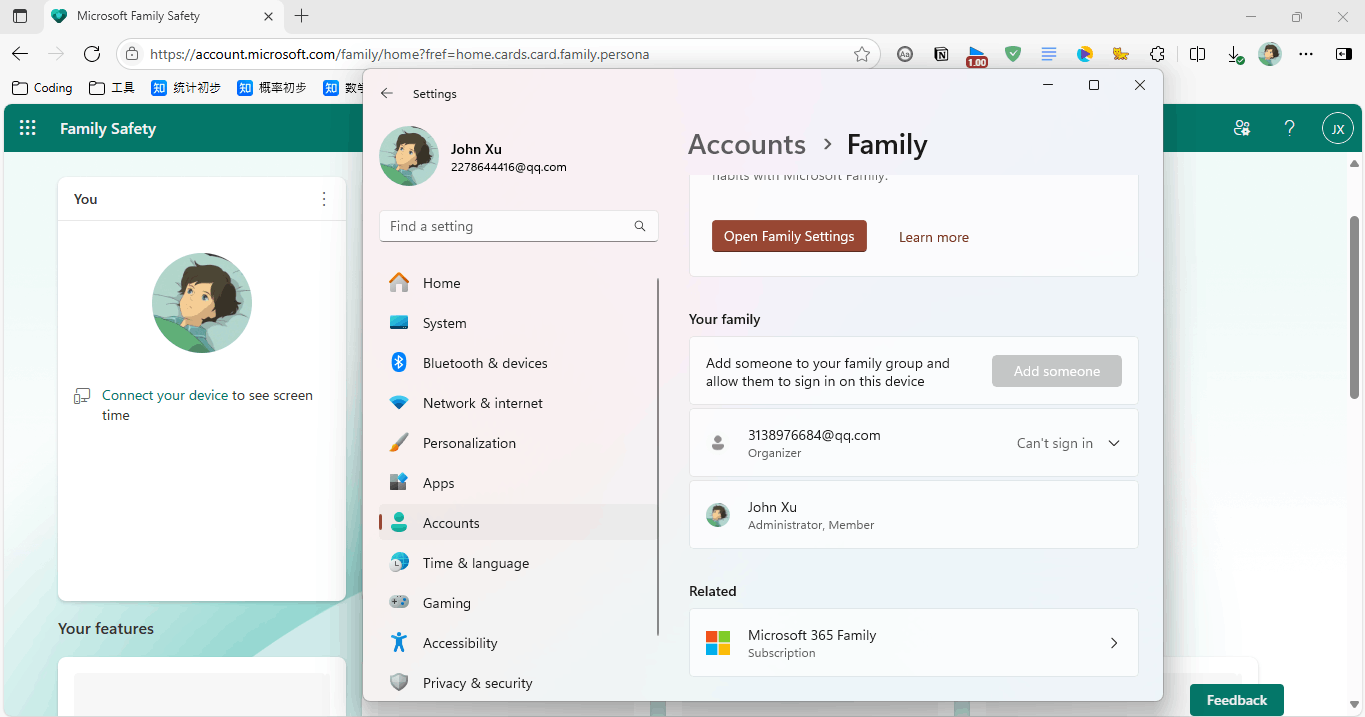Open the Family Safety app launcher grid
1365x717 pixels.
28,128
